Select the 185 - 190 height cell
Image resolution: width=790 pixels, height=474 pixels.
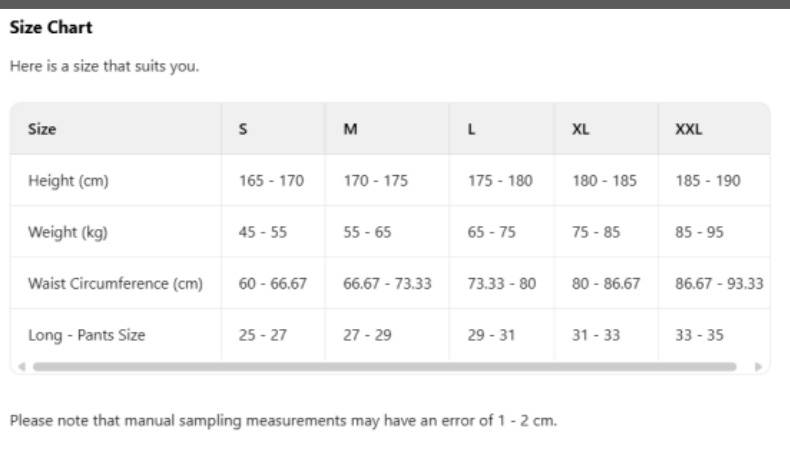708,181
